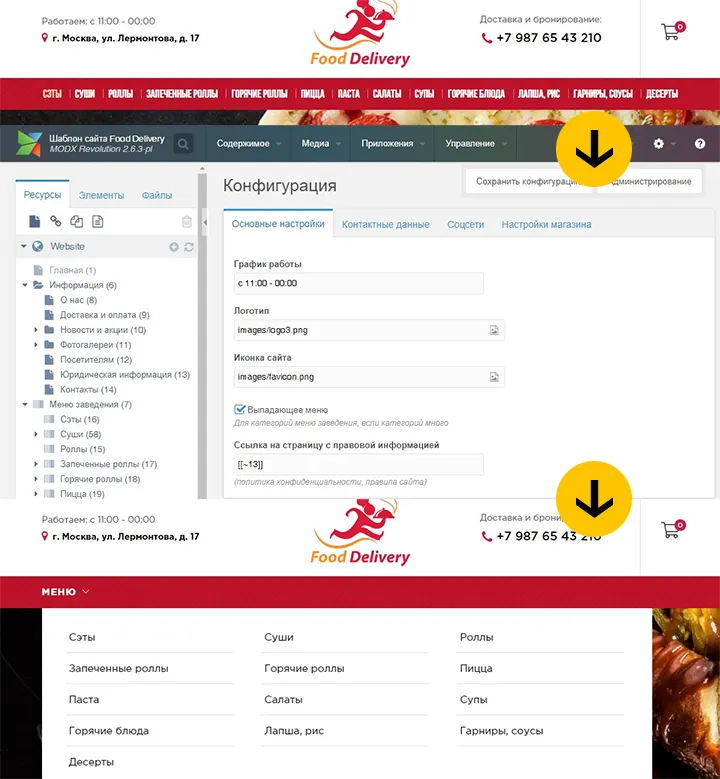
Task: Expand the Суши (58) category
Action: [x=36, y=434]
